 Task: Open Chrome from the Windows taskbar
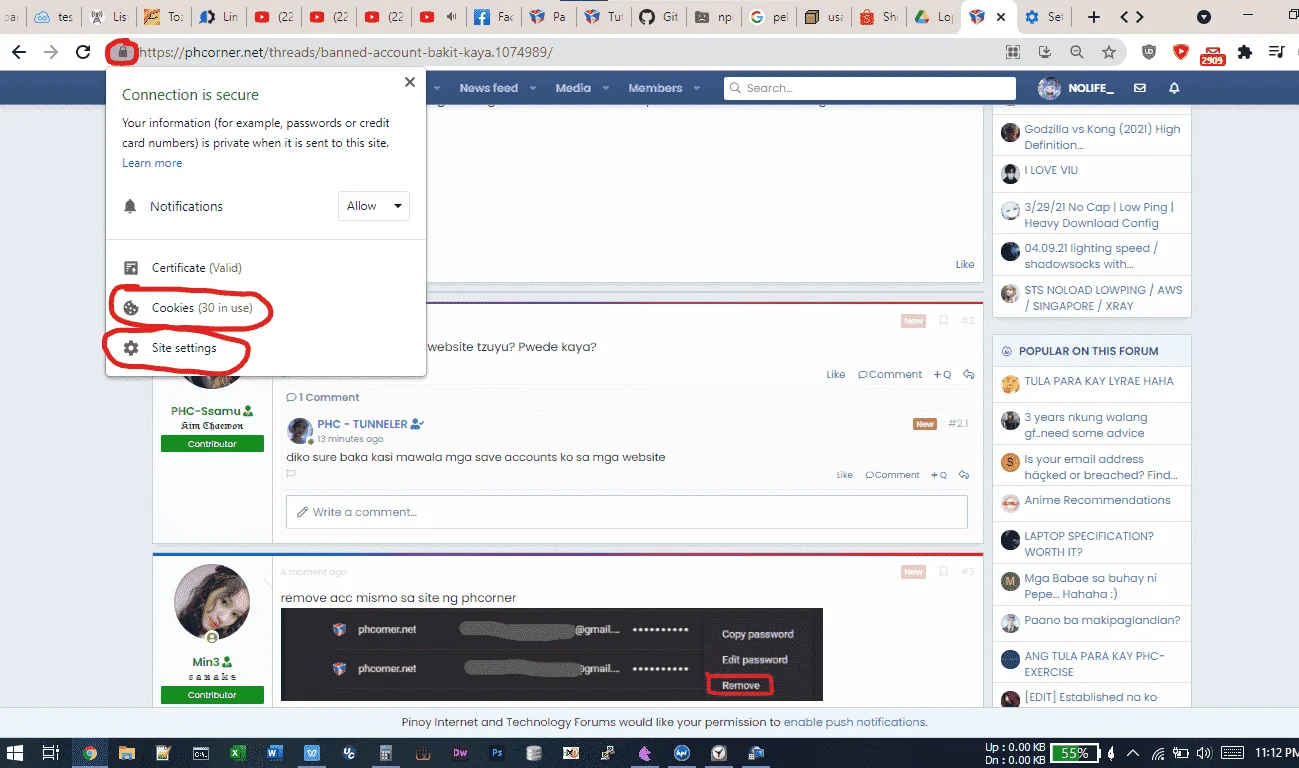(90, 753)
